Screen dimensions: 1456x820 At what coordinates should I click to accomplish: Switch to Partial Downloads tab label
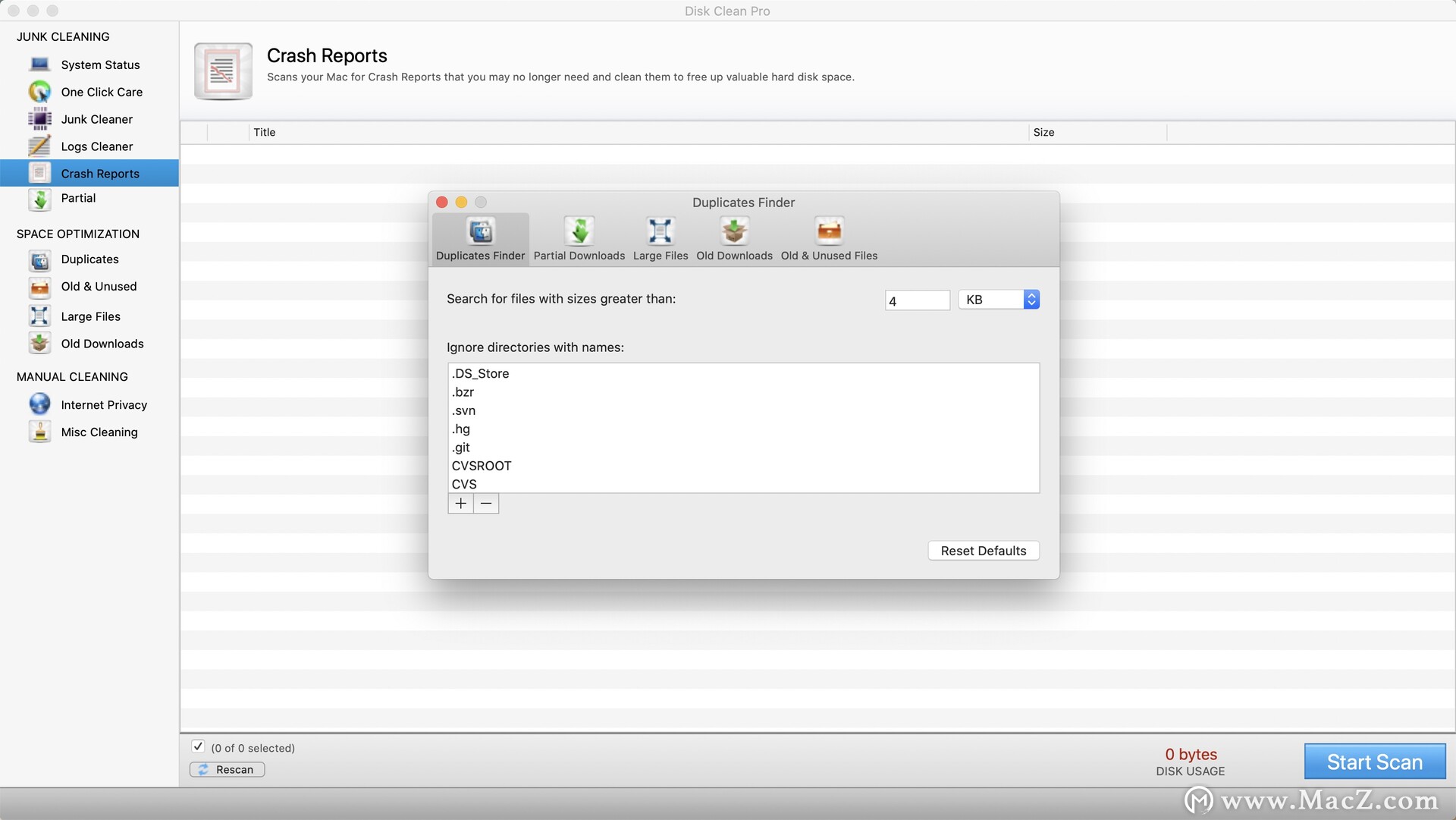click(579, 256)
